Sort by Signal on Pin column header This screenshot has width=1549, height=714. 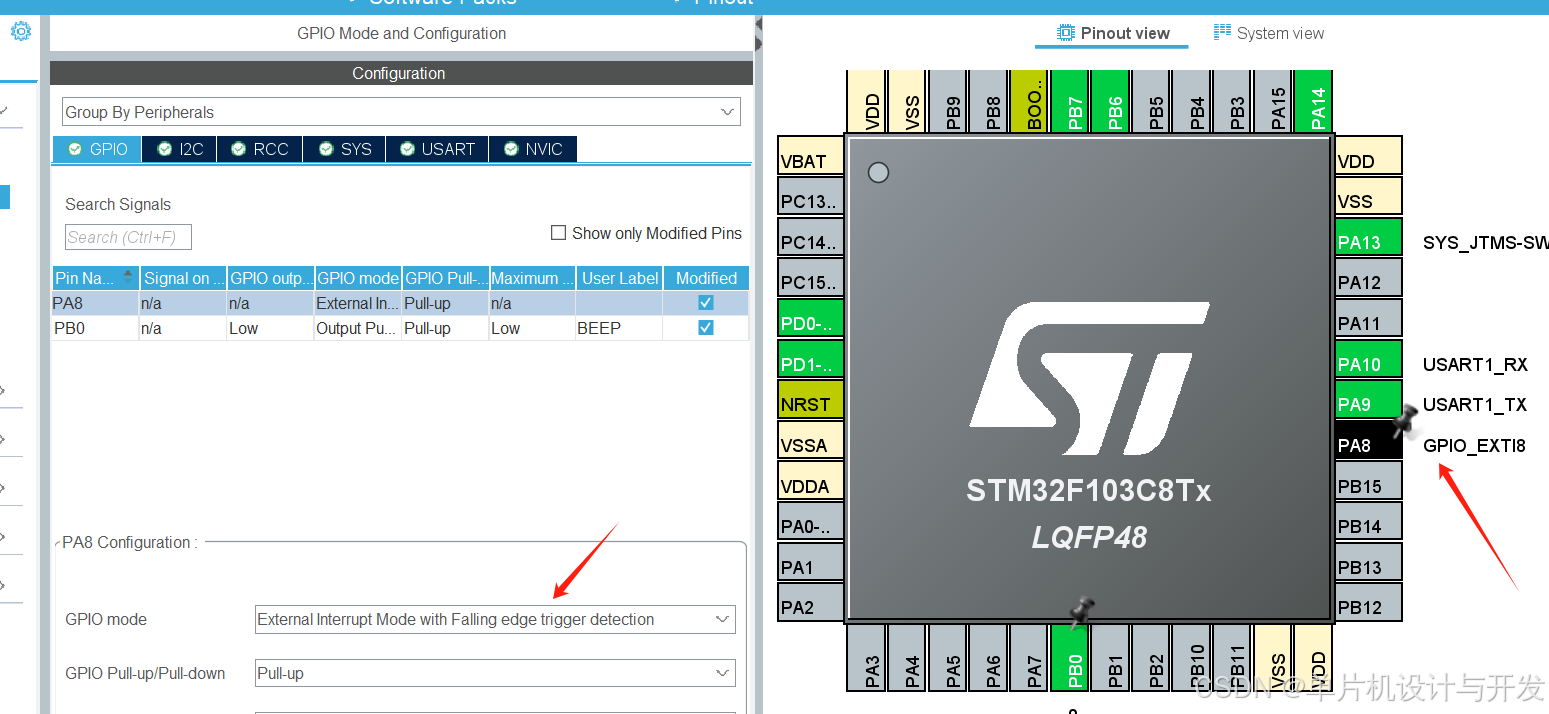[182, 278]
